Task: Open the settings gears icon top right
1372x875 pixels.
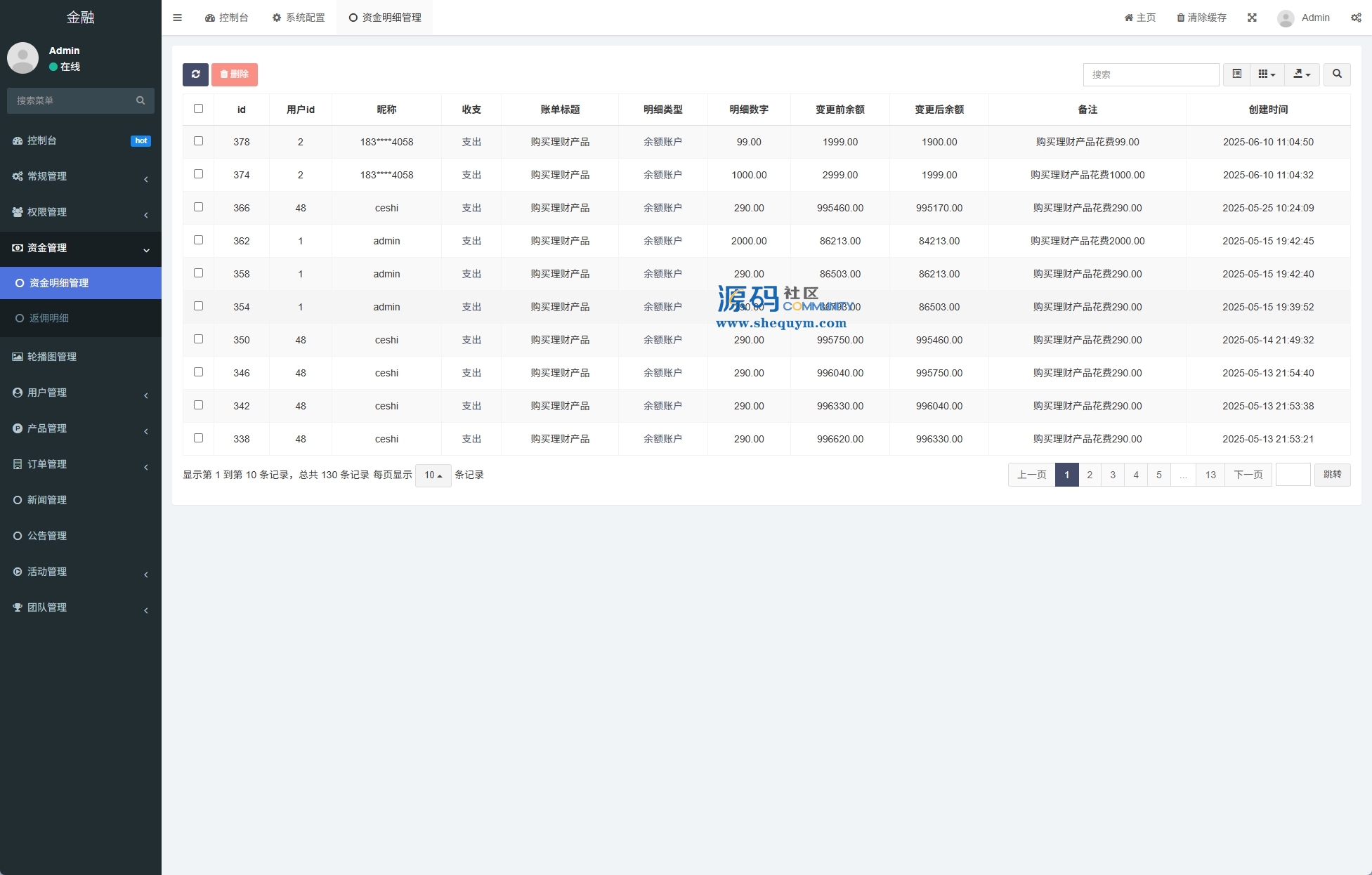Action: pos(1356,18)
